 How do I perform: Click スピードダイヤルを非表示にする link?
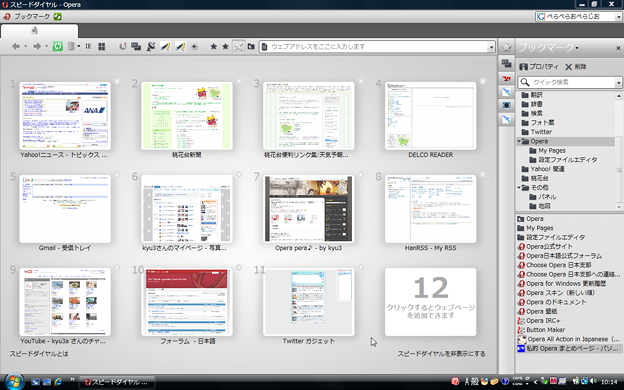point(441,353)
